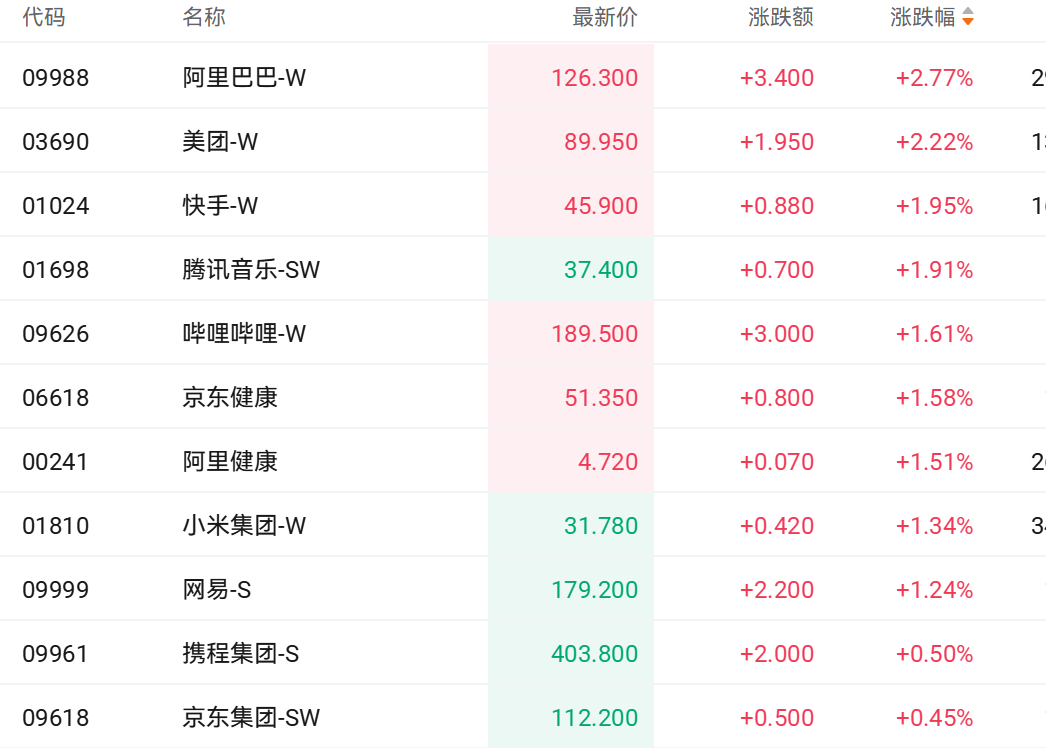
Task: Click the 哔哩哔哩-W stock name
Action: [x=244, y=334]
